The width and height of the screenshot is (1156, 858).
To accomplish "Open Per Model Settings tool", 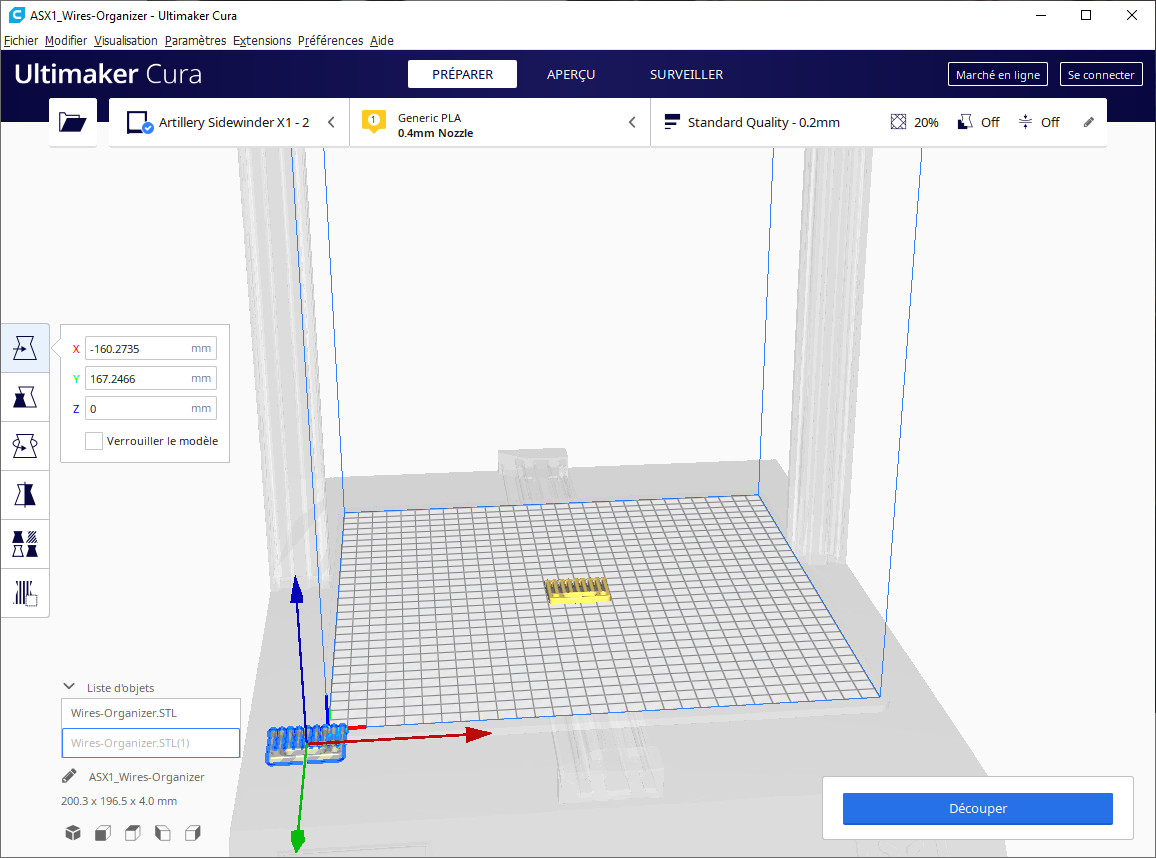I will (25, 544).
